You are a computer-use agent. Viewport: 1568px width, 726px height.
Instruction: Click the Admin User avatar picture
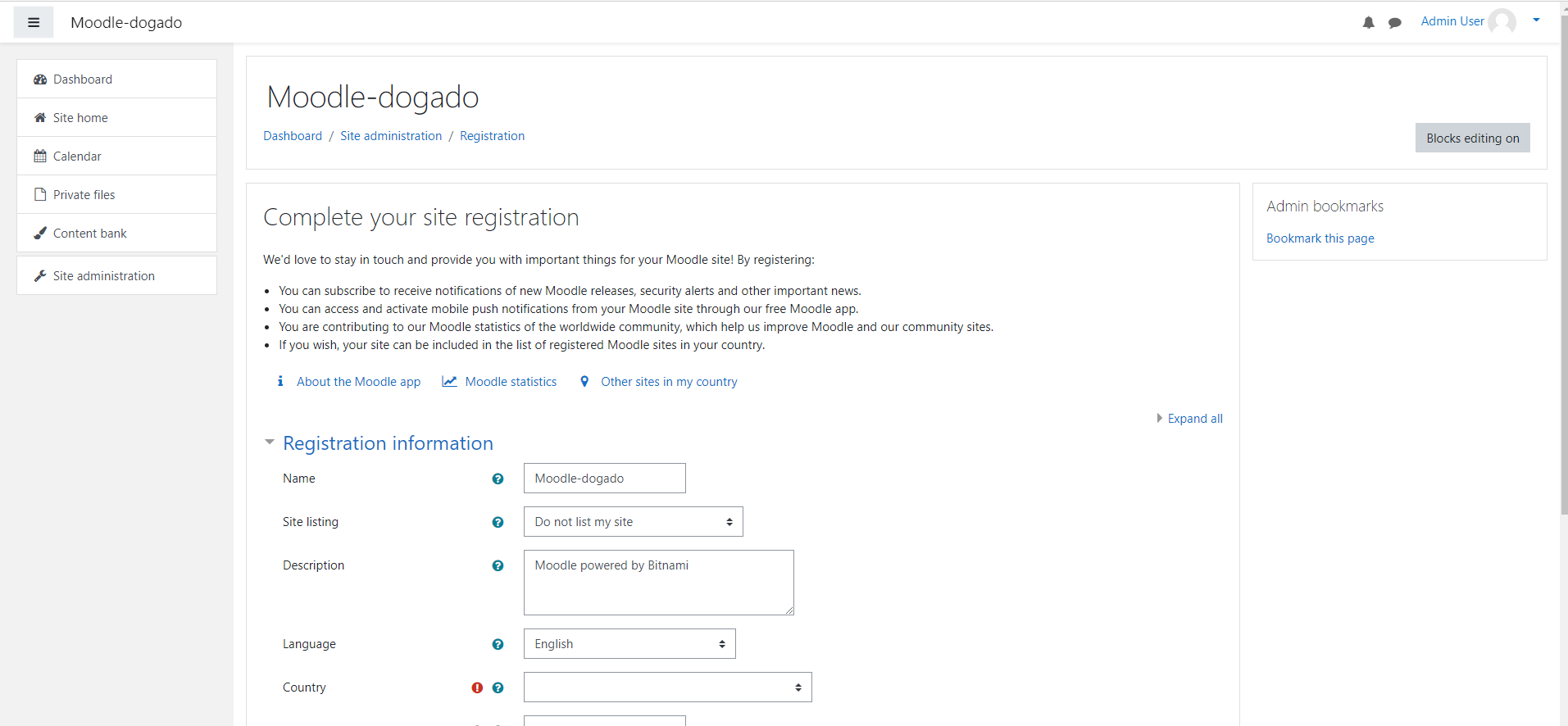[1502, 22]
